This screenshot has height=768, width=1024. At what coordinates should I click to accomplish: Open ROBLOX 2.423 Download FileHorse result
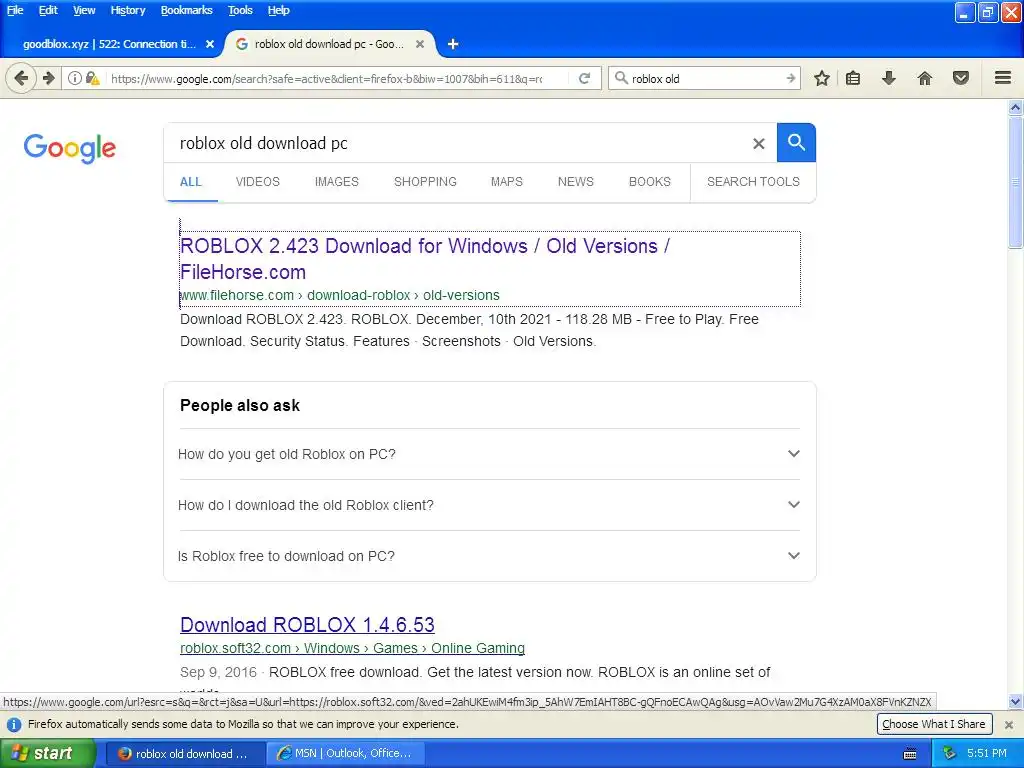[424, 259]
